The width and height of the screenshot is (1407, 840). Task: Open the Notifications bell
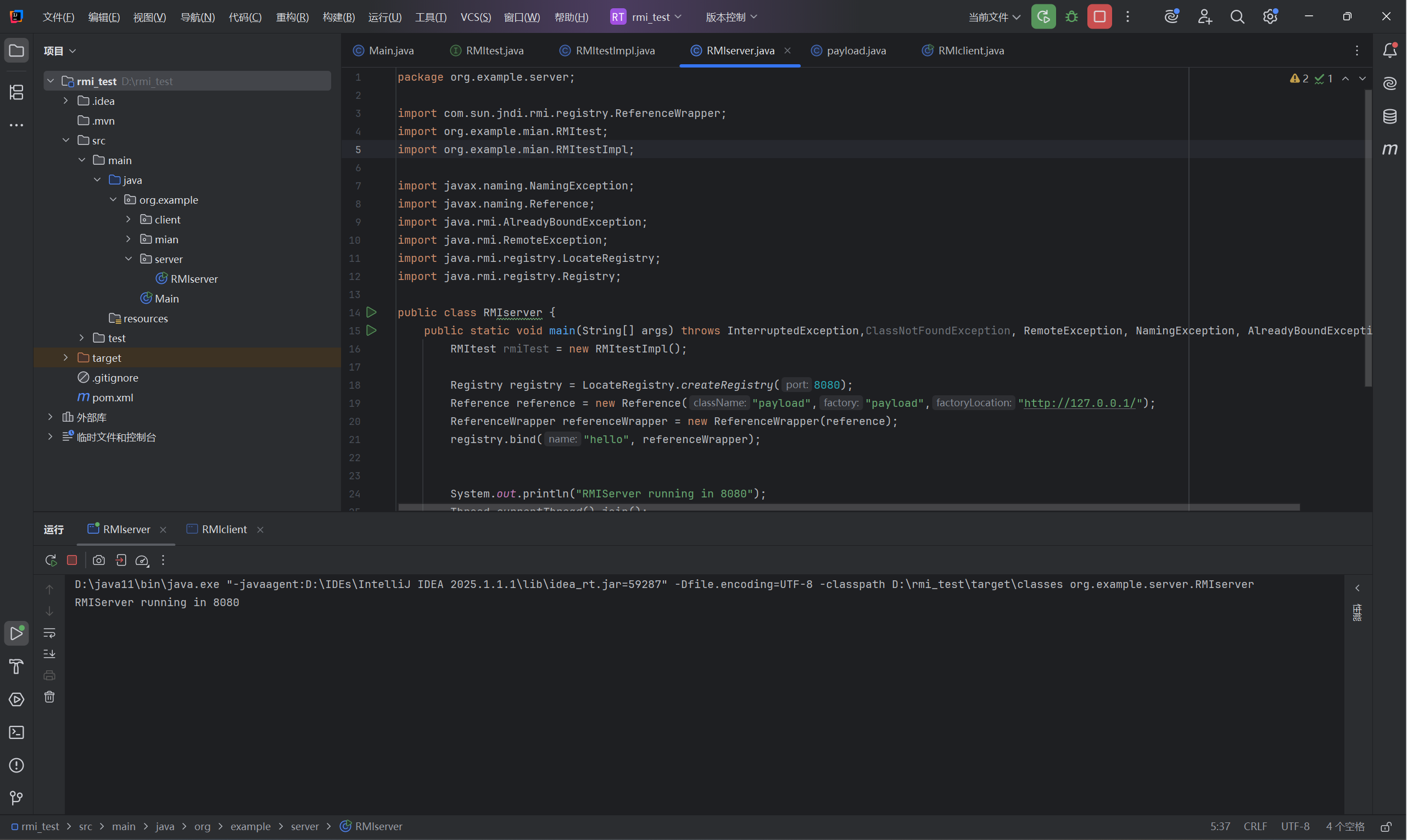(1389, 51)
